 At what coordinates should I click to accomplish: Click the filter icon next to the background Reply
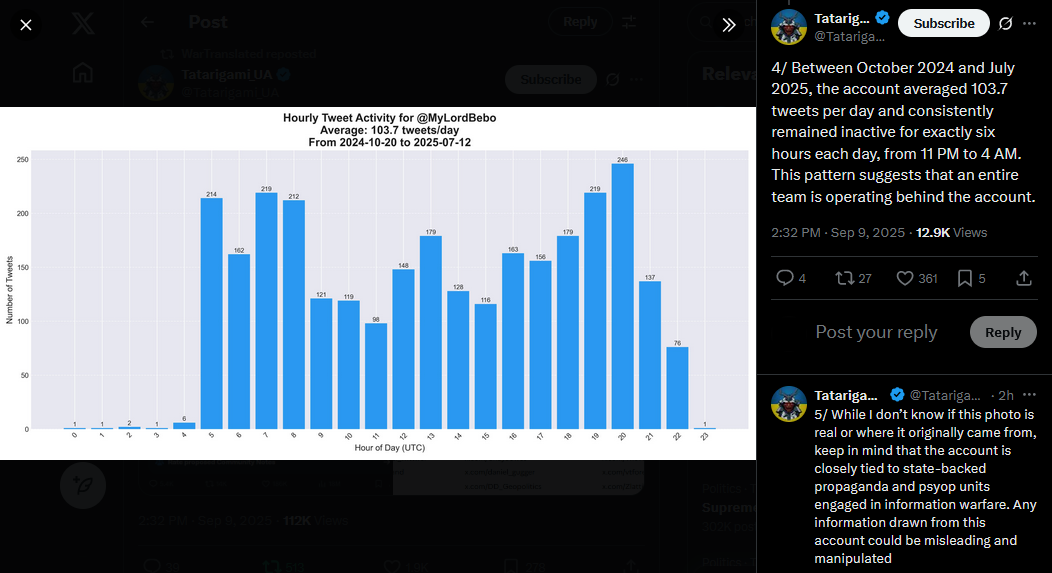pos(629,22)
